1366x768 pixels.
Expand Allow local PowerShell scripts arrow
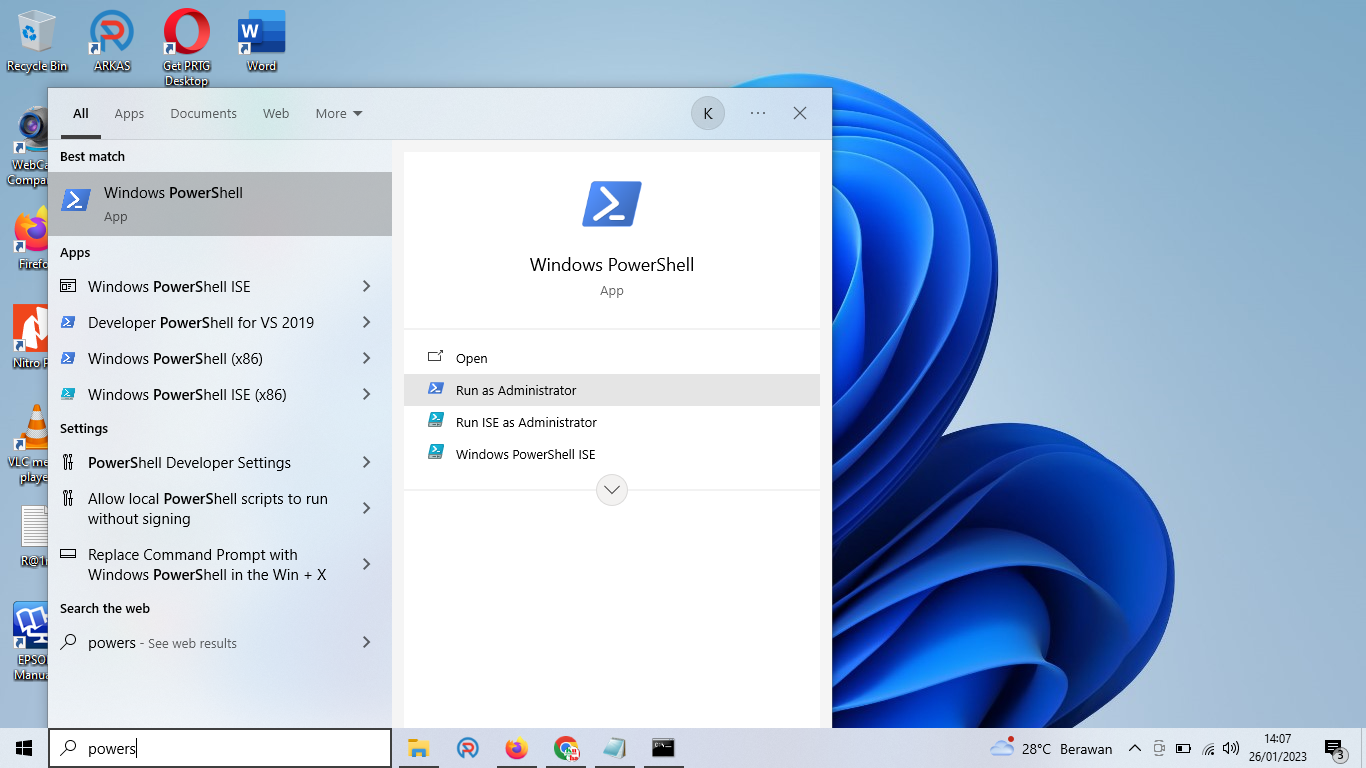click(x=367, y=508)
